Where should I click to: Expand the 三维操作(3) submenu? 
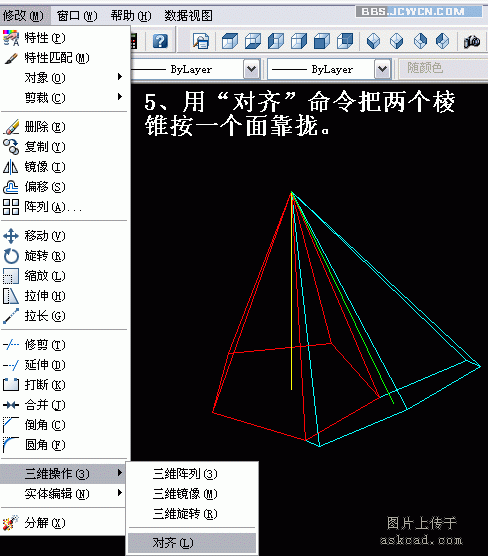click(x=62, y=474)
